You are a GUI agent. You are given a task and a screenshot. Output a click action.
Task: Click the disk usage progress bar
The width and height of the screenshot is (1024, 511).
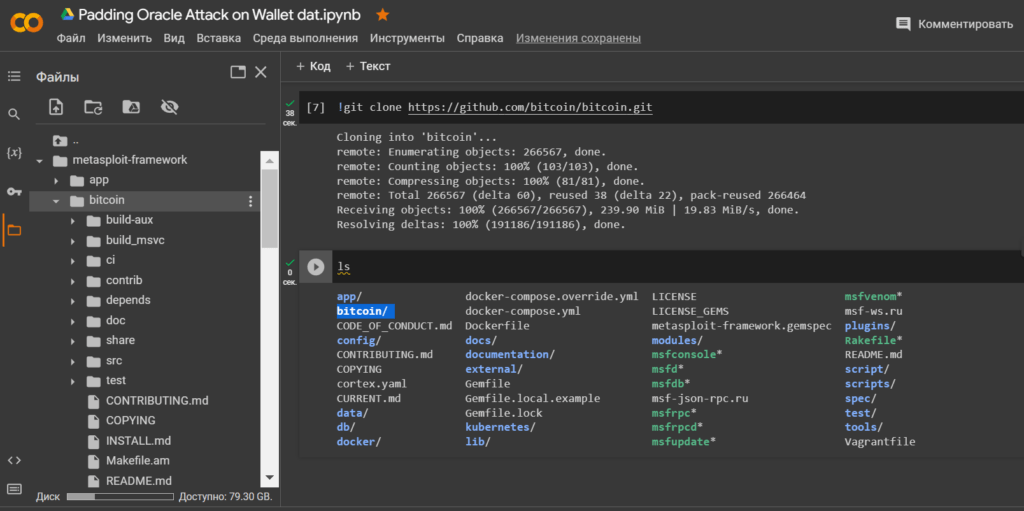point(121,497)
